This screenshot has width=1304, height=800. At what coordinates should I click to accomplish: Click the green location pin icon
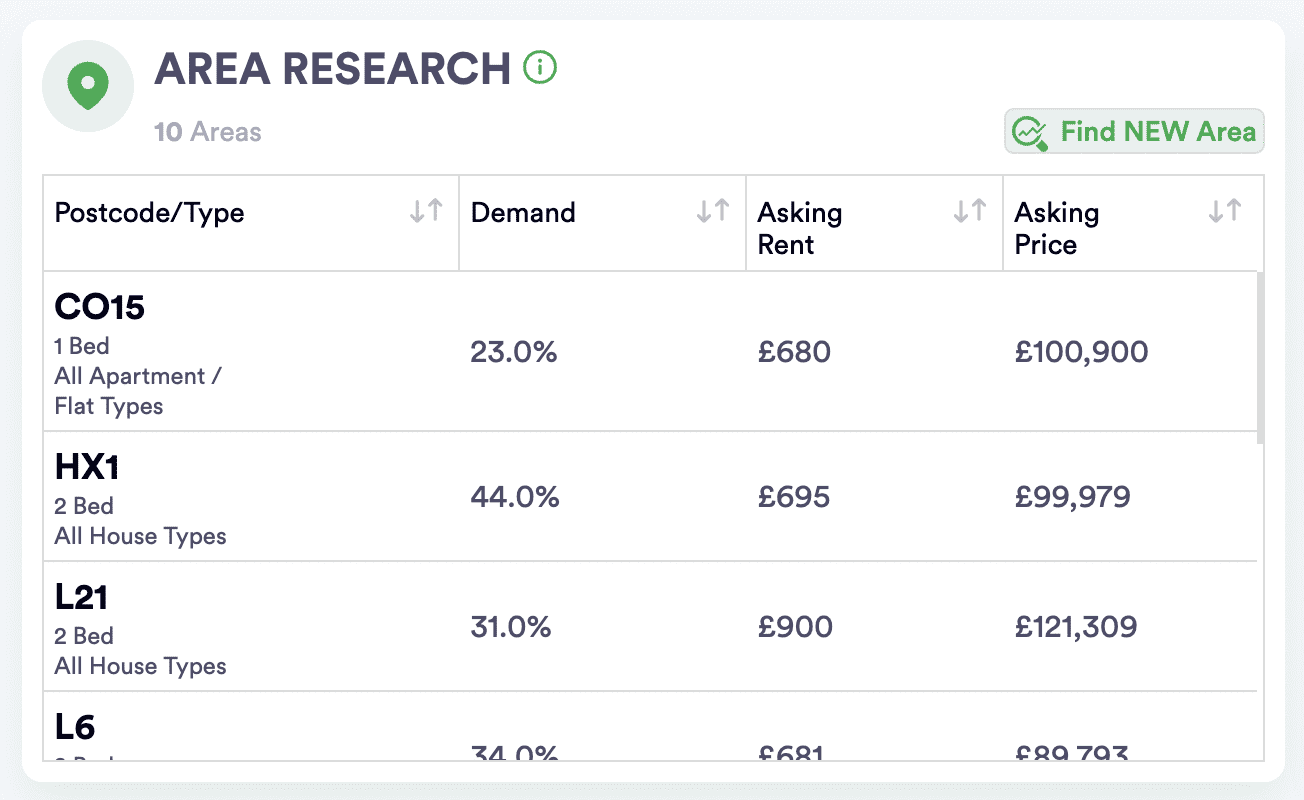(88, 87)
